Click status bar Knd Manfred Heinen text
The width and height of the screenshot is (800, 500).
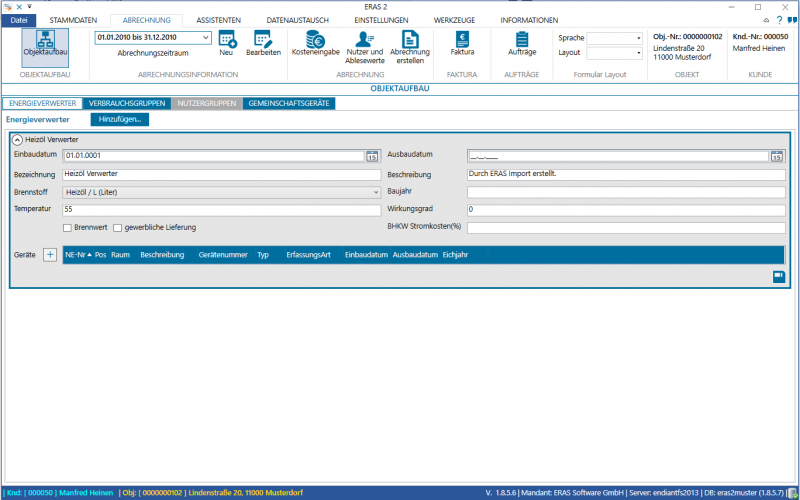pyautogui.click(x=61, y=493)
